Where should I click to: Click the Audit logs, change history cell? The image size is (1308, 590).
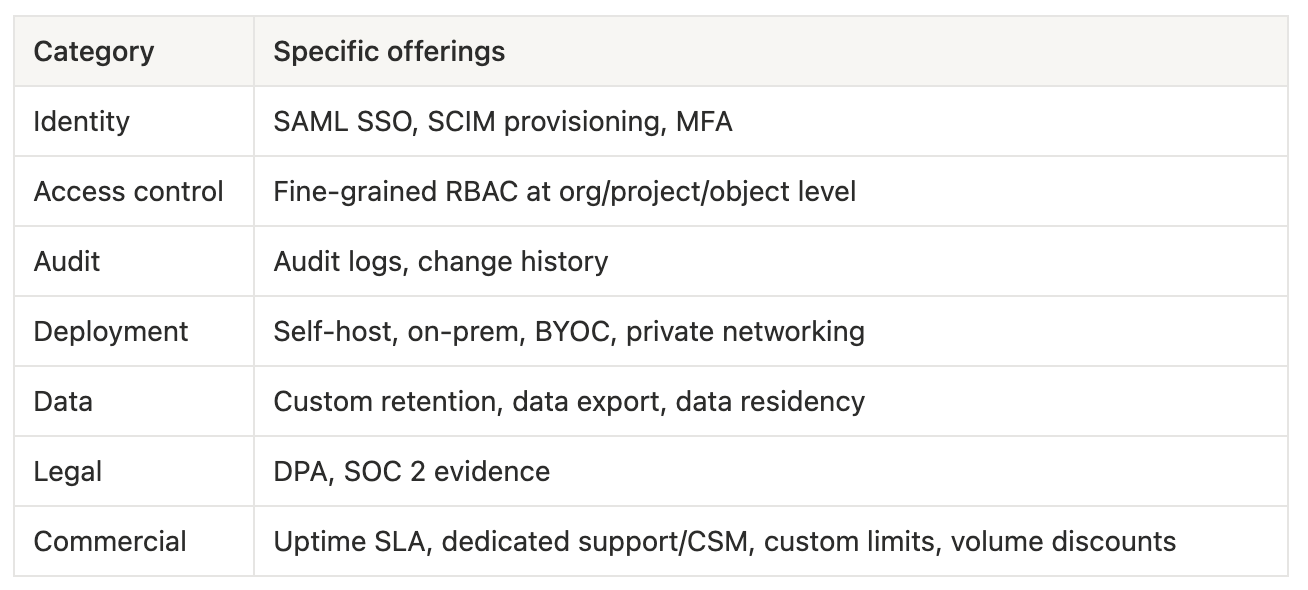[771, 261]
